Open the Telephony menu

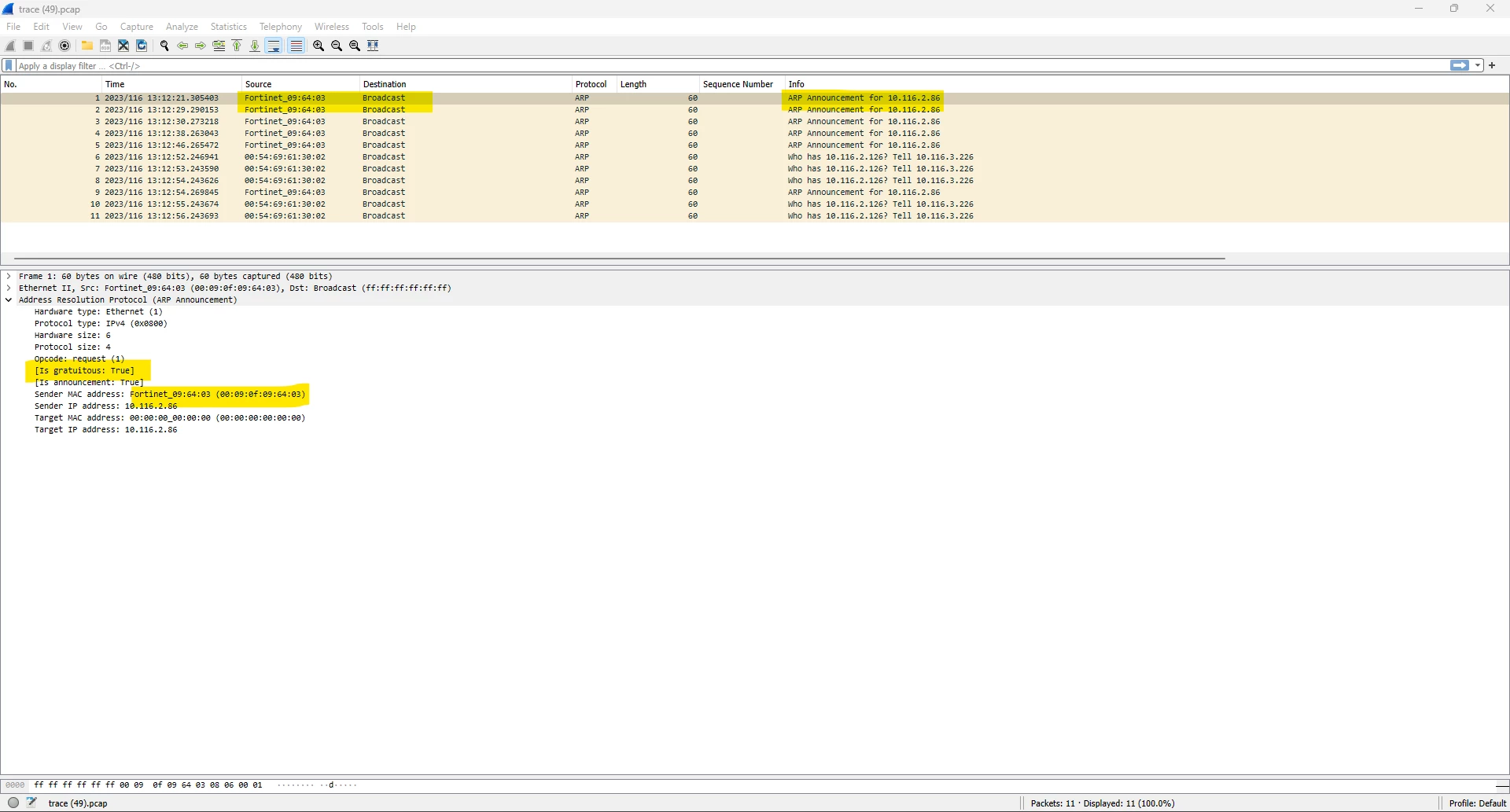[281, 26]
